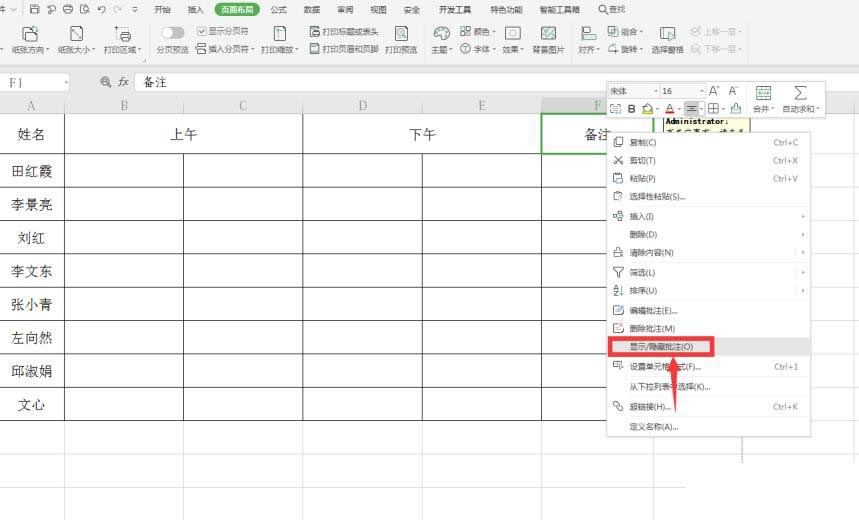
Task: Click the Background Picture (背景图片) icon
Action: pyautogui.click(x=548, y=40)
